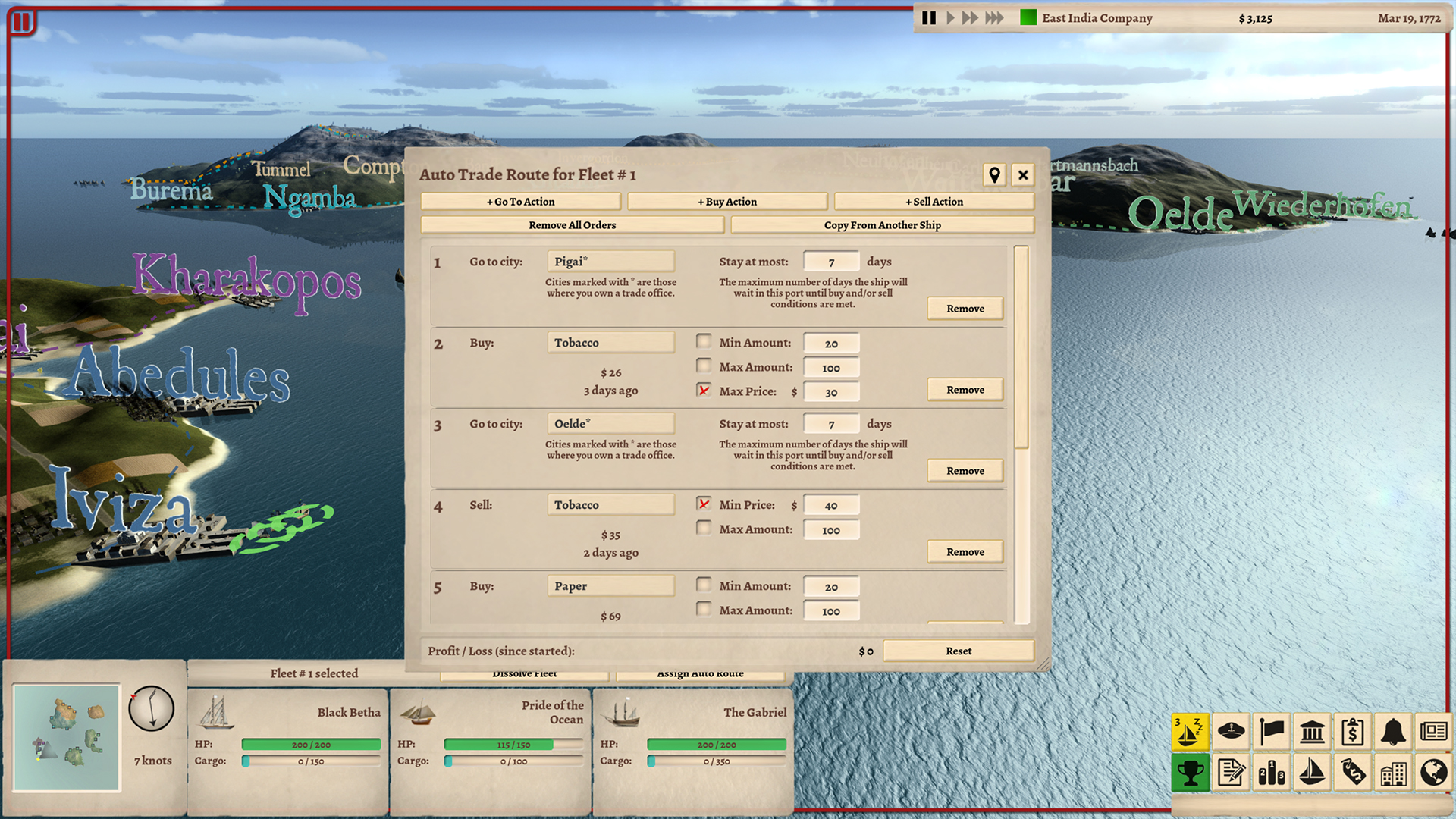Uncheck Max Price on the Tobacco buy order
1456x819 pixels.
click(x=704, y=390)
